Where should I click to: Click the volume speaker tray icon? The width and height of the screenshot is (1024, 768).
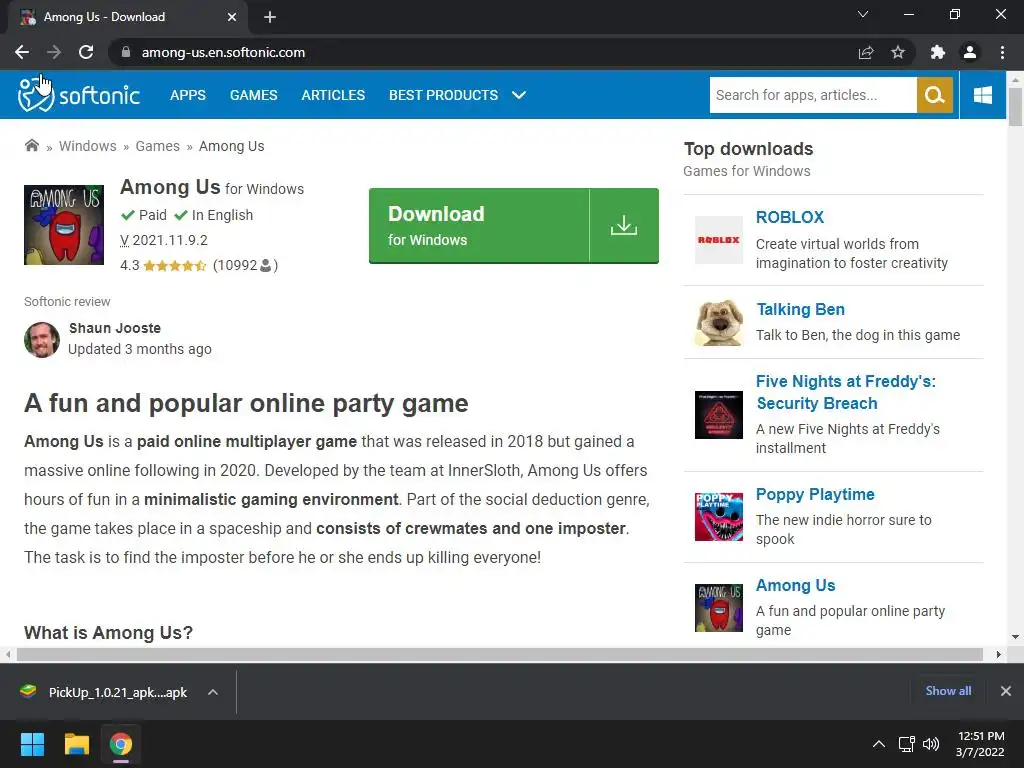coord(931,744)
